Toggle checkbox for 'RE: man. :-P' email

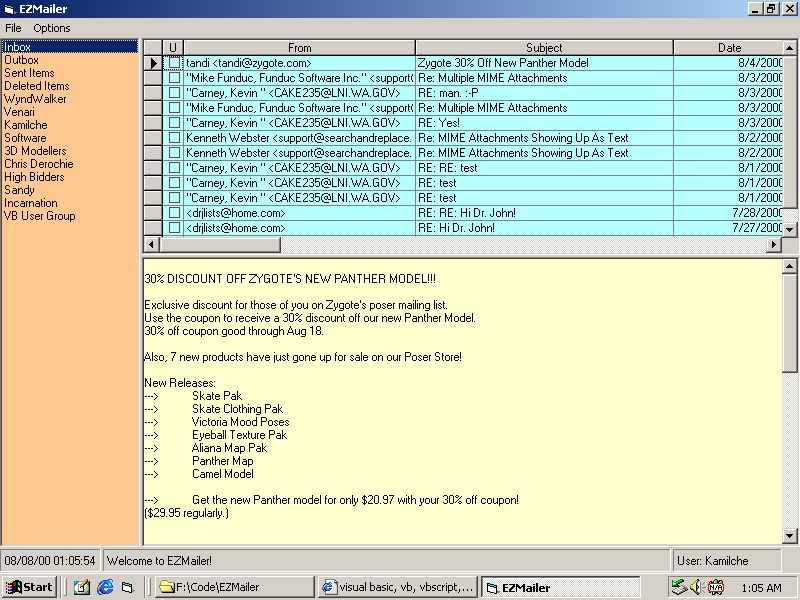pos(174,93)
